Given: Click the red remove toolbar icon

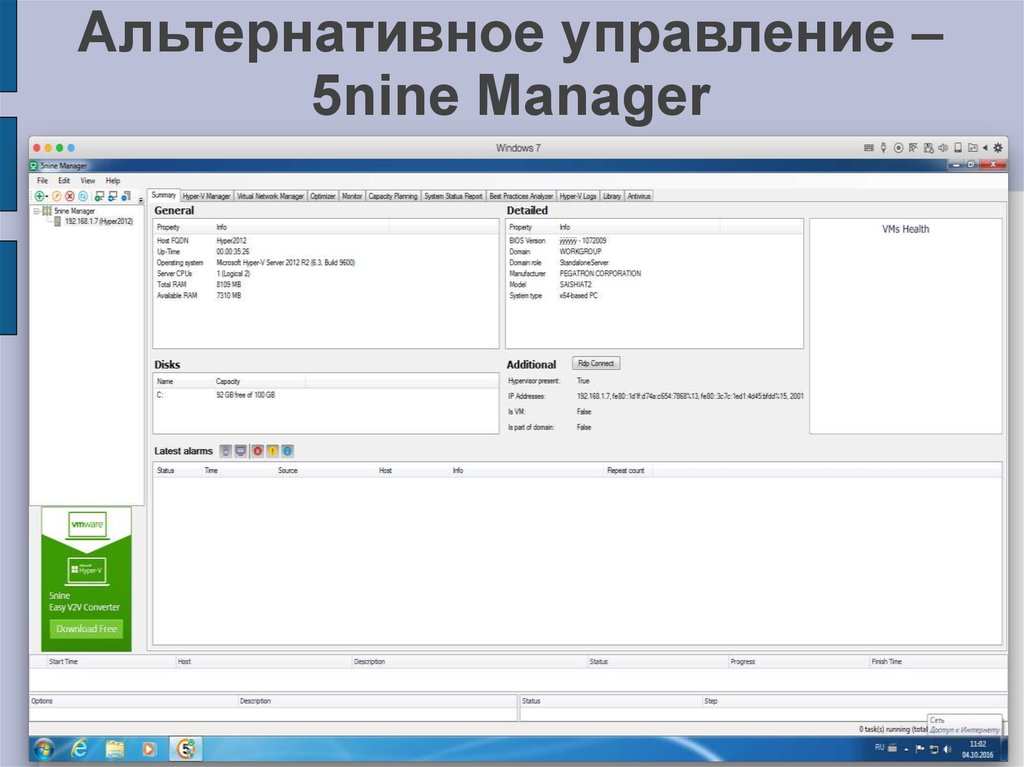Looking at the screenshot, I should point(70,196).
